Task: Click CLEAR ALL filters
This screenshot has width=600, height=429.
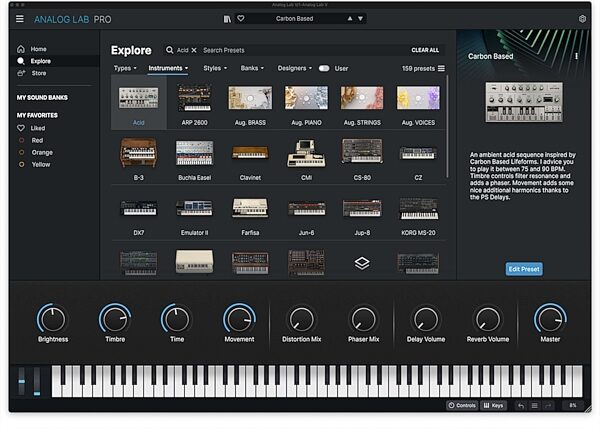Action: point(425,50)
